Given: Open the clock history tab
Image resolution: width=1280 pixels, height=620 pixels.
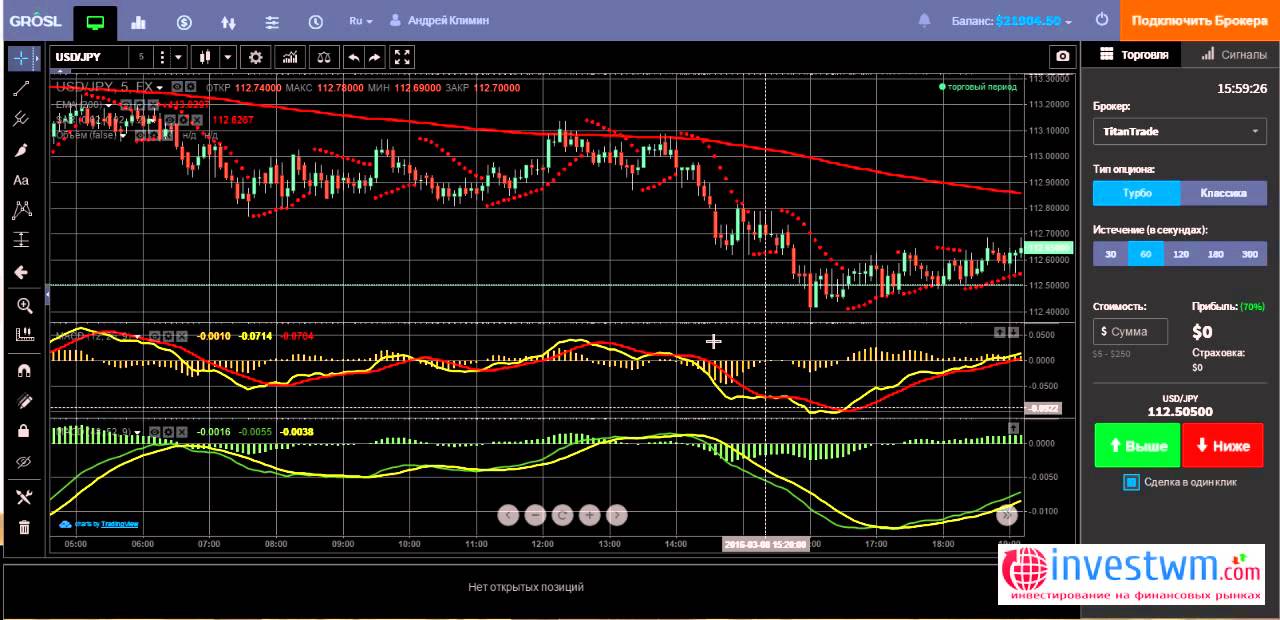Looking at the screenshot, I should coord(317,21).
